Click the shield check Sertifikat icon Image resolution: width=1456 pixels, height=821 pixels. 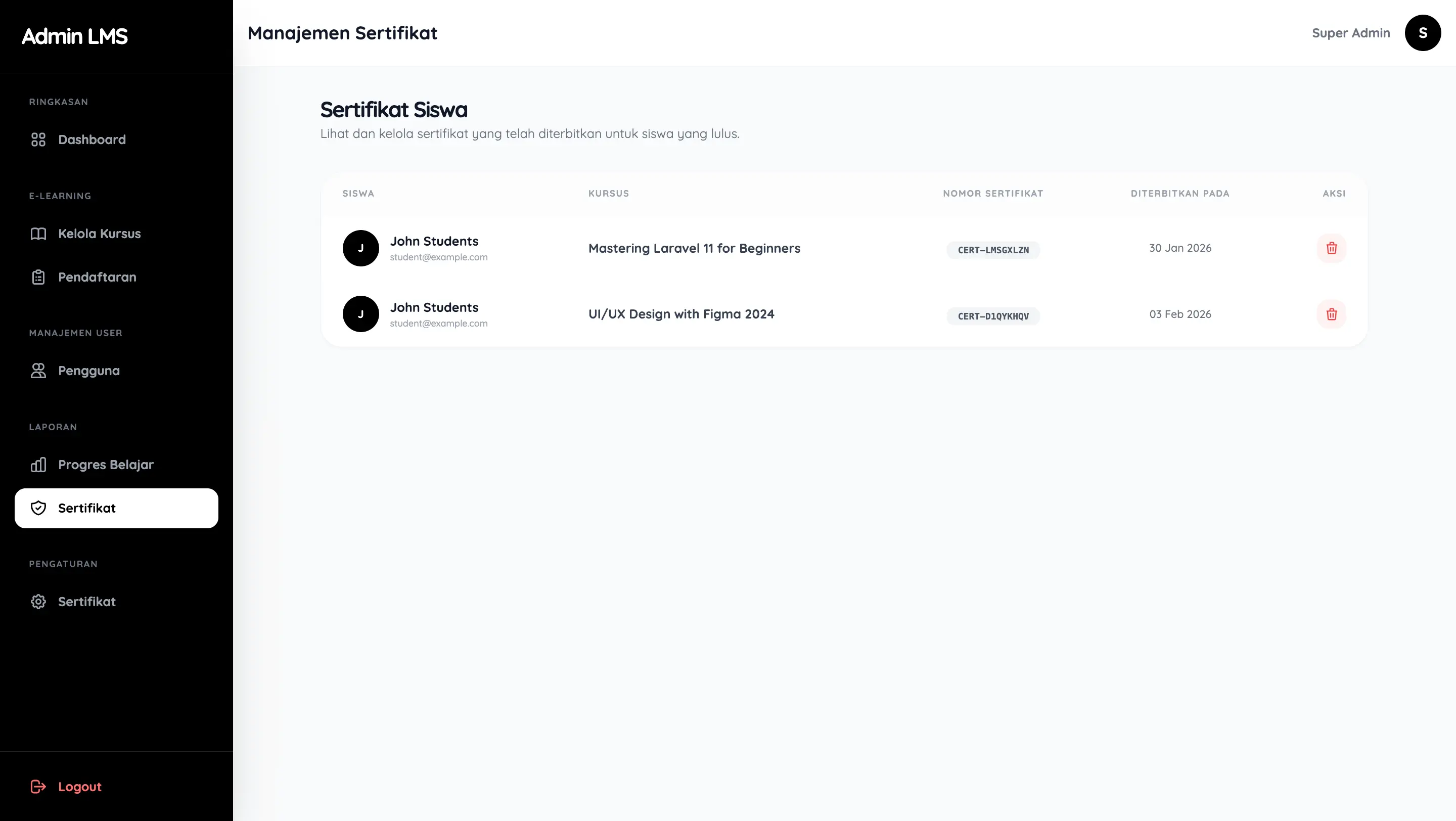click(38, 508)
